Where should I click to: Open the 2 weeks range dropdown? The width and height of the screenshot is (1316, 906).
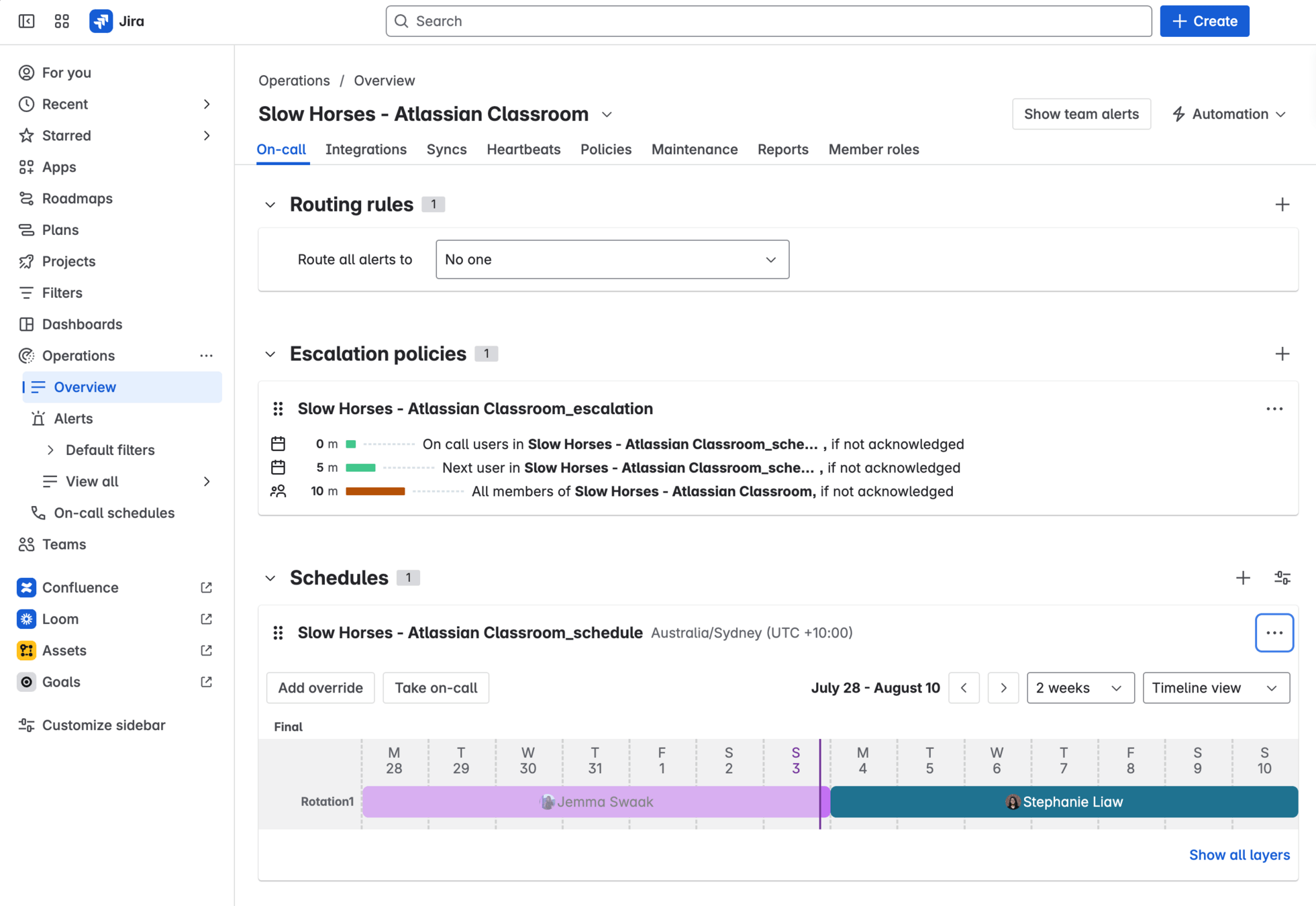[x=1079, y=688]
